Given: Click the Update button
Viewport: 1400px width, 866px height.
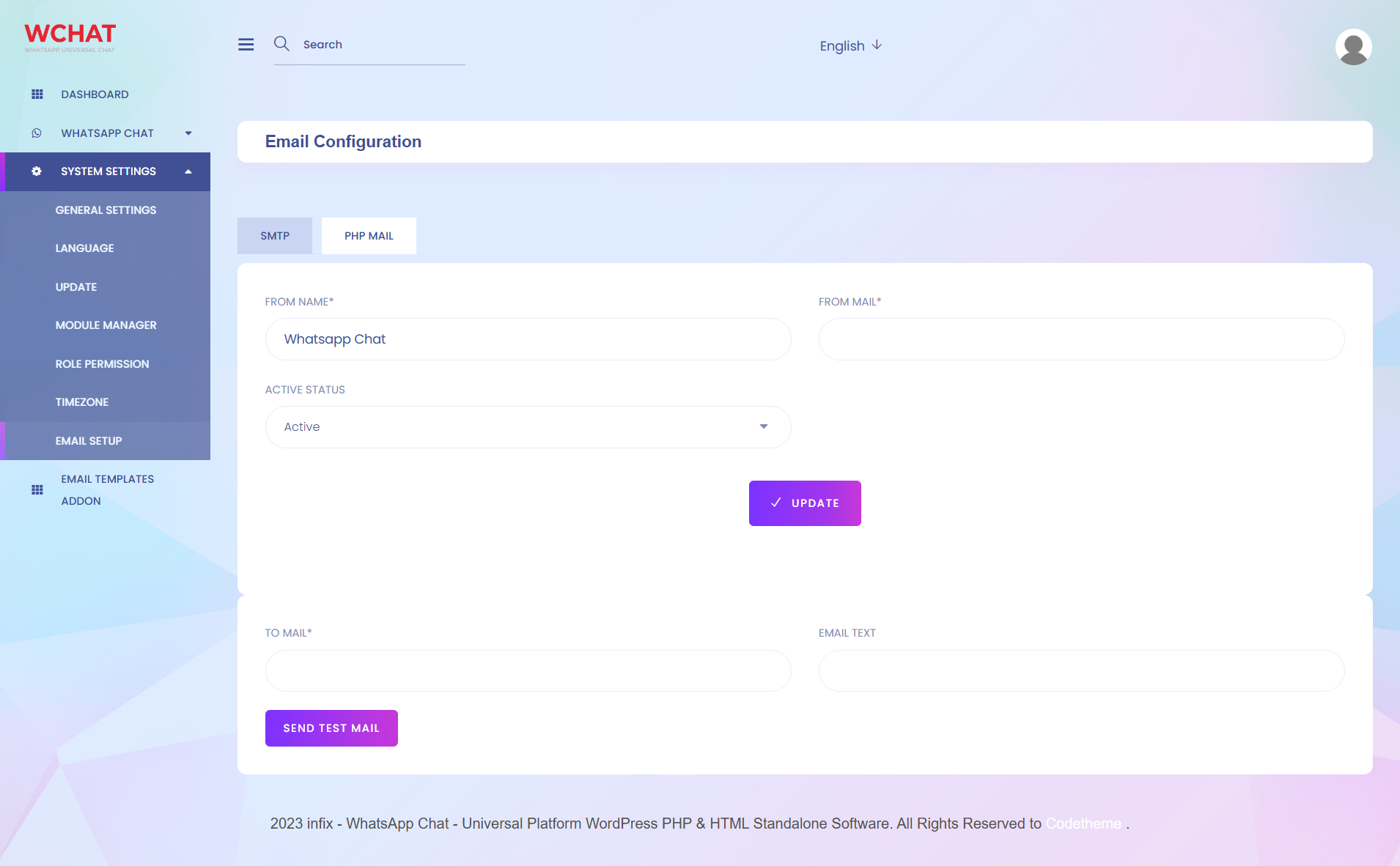Looking at the screenshot, I should [x=805, y=503].
